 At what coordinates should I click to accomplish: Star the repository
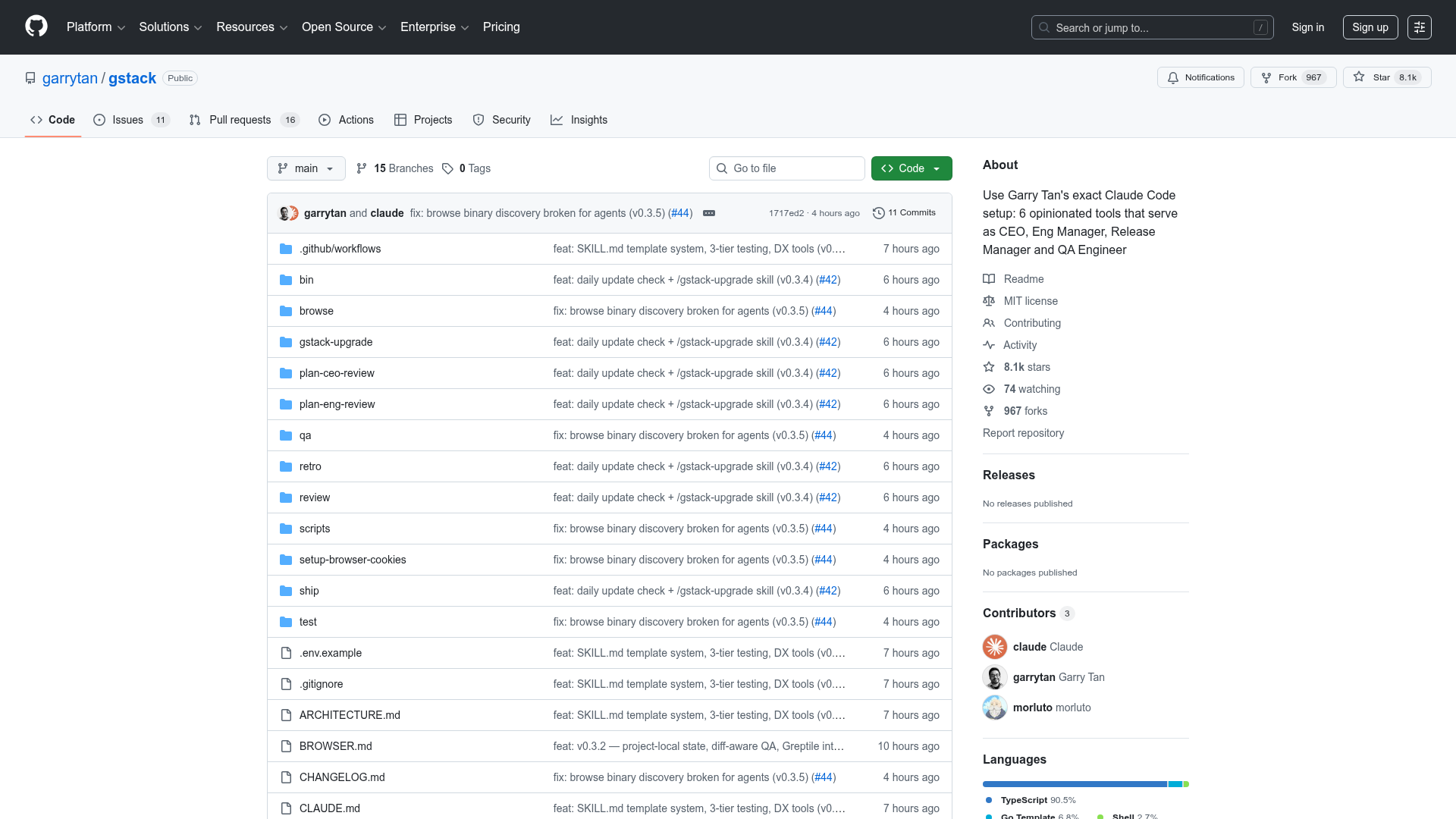click(1386, 77)
